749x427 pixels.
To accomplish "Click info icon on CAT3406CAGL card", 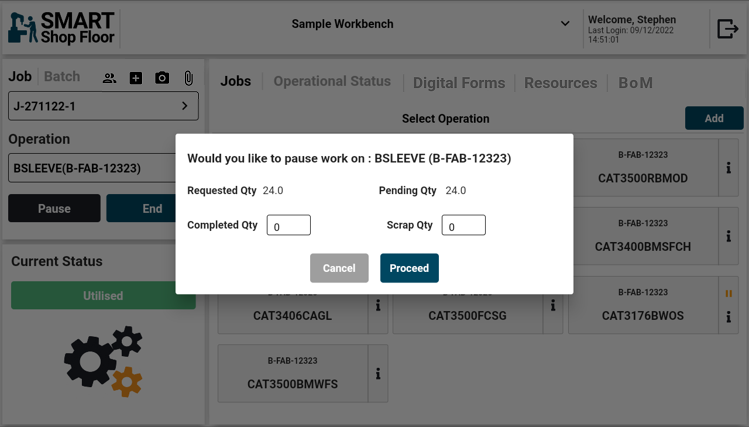I will 378,306.
